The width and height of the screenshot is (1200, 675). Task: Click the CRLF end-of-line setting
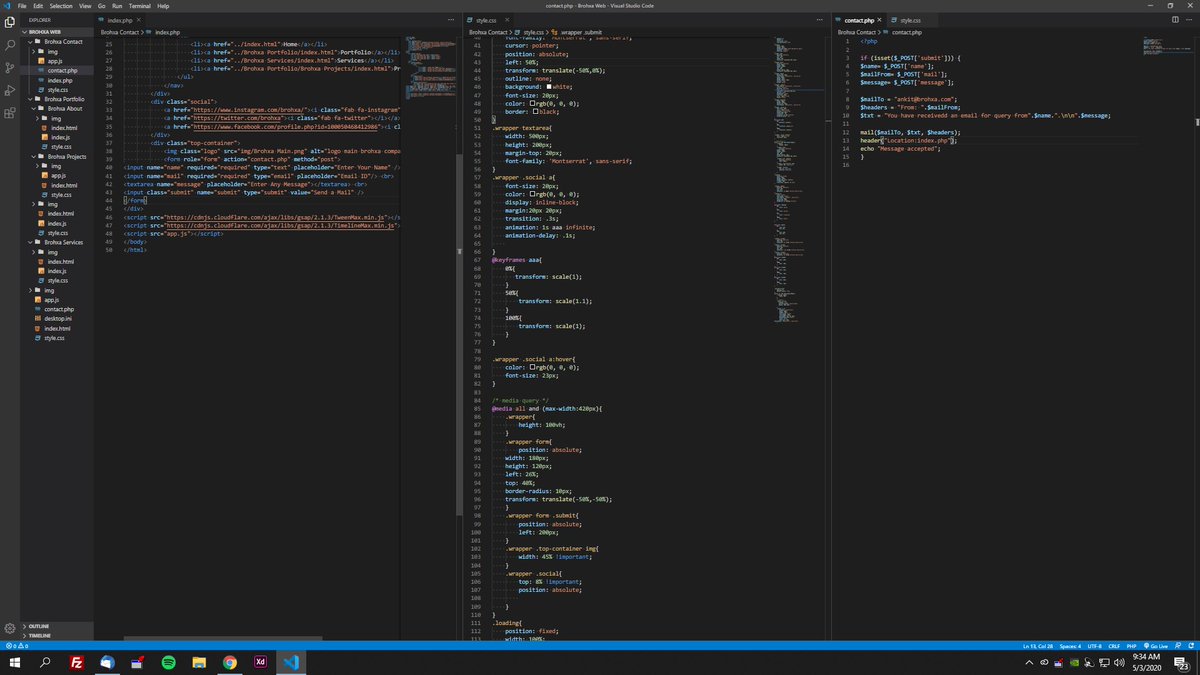click(1114, 646)
